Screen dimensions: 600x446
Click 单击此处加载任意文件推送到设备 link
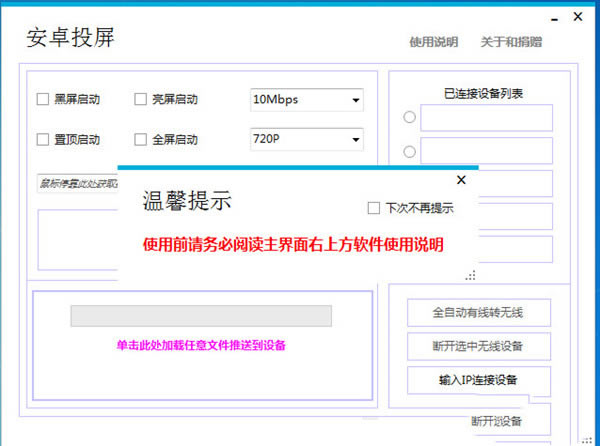[201, 346]
